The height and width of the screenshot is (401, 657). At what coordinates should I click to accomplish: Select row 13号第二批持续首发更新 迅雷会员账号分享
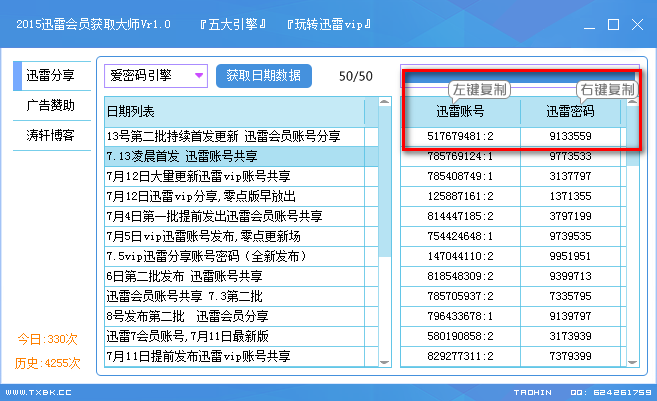[x=241, y=136]
